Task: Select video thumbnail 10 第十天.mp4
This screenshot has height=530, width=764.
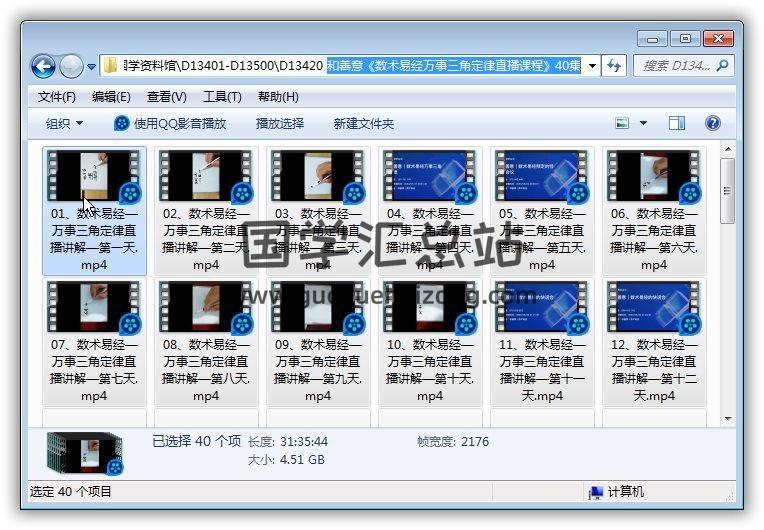Action: (x=429, y=307)
